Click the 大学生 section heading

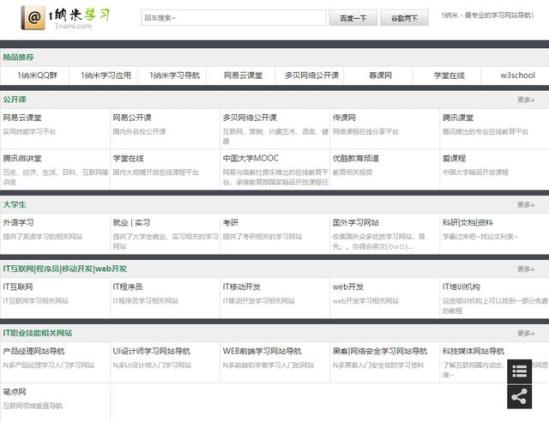[x=15, y=205]
